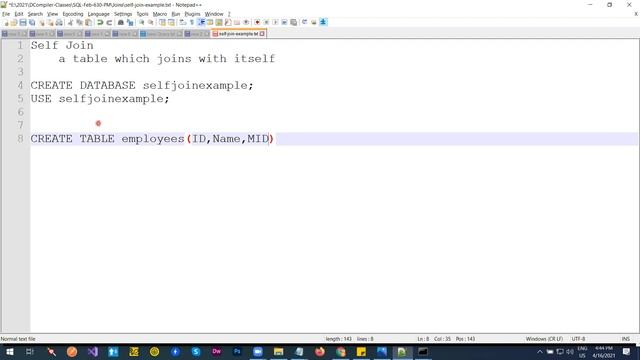This screenshot has height=360, width=640.
Task: Open Visual Studio from the taskbar
Action: click(93, 351)
